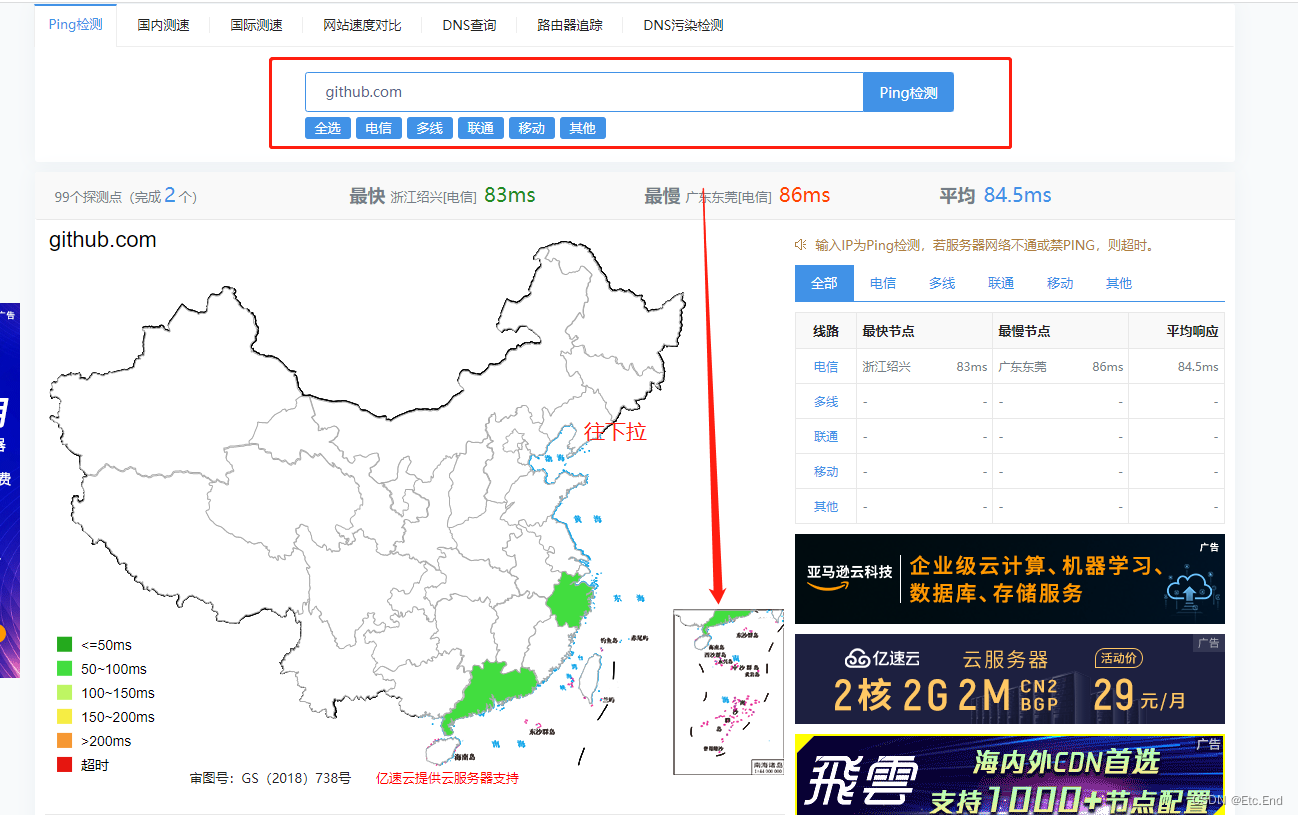Screen dimensions: 1298x815
Task: Select the 其他 results tab
Action: (x=1119, y=283)
